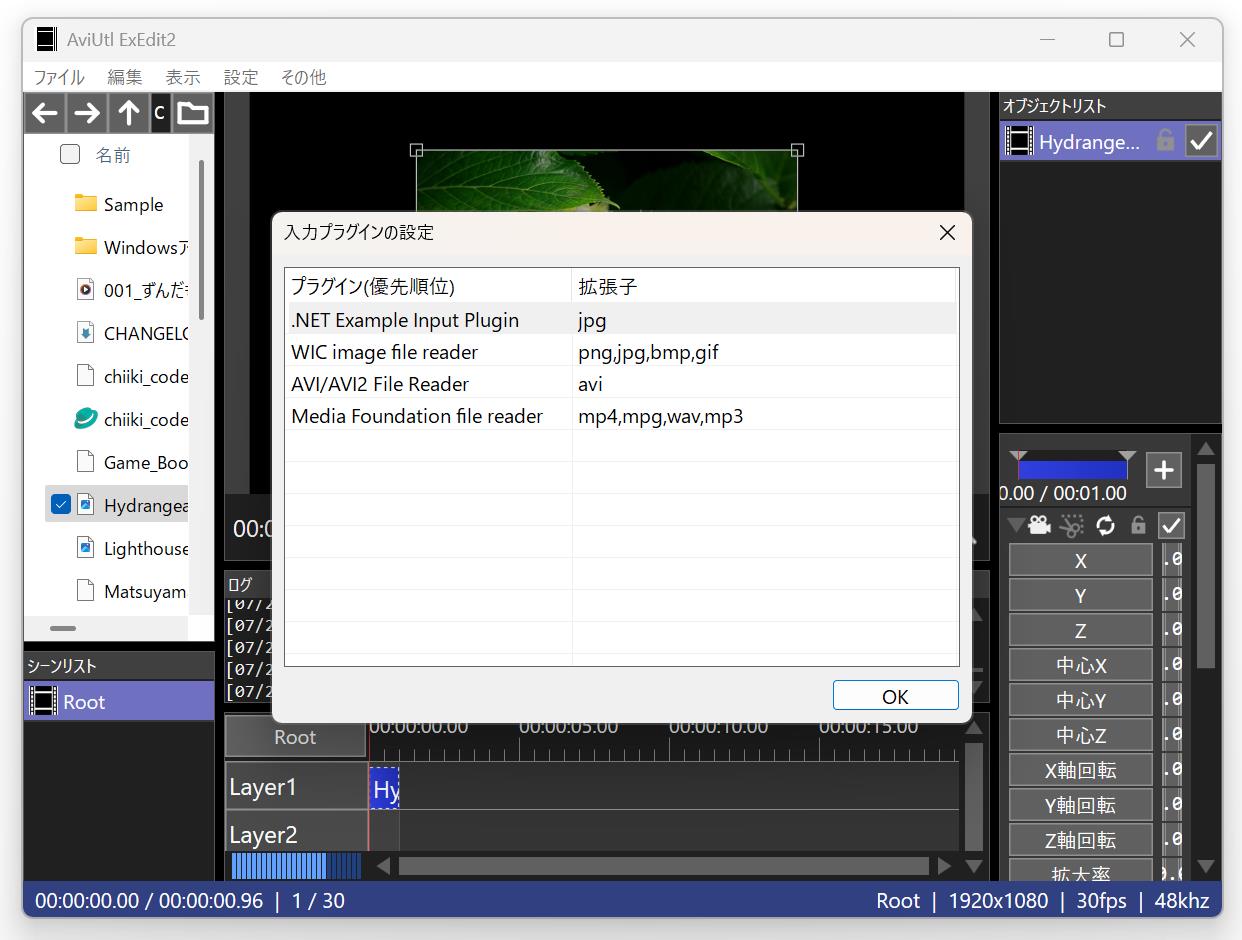The width and height of the screenshot is (1242, 940).
Task: Click the back navigation arrow in the file browser
Action: tap(45, 113)
